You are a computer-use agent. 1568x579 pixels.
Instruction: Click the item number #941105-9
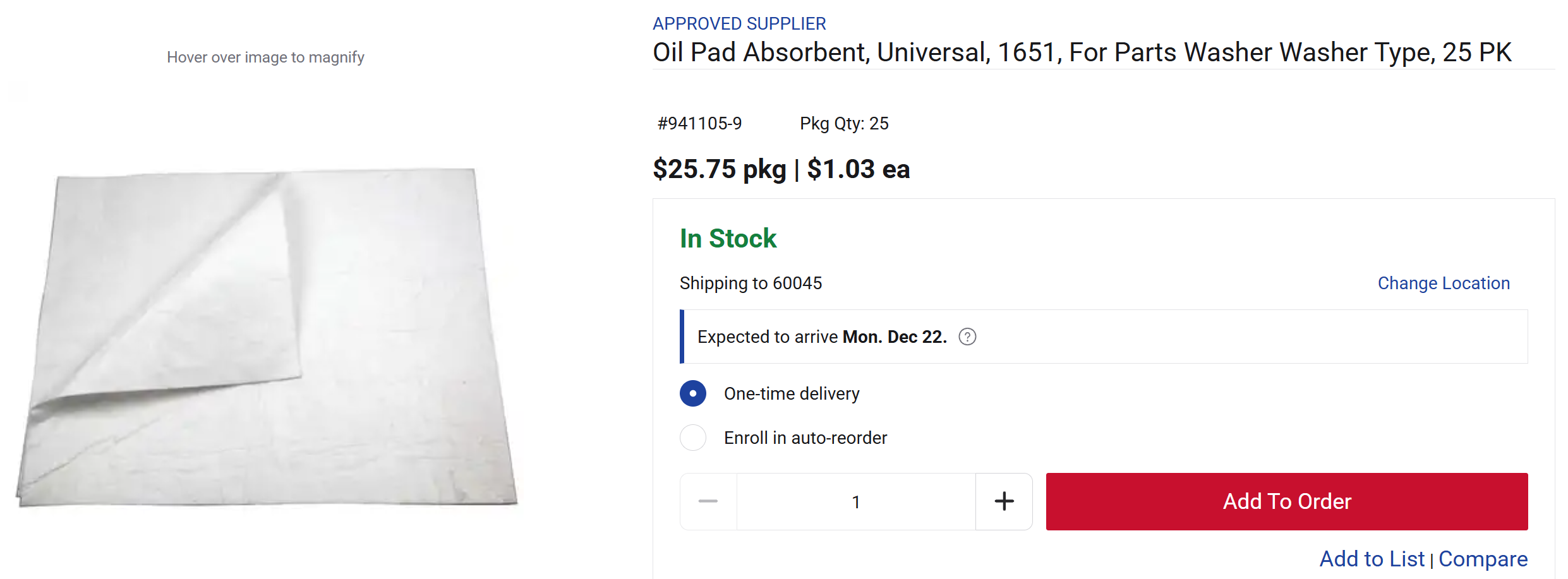(x=699, y=123)
